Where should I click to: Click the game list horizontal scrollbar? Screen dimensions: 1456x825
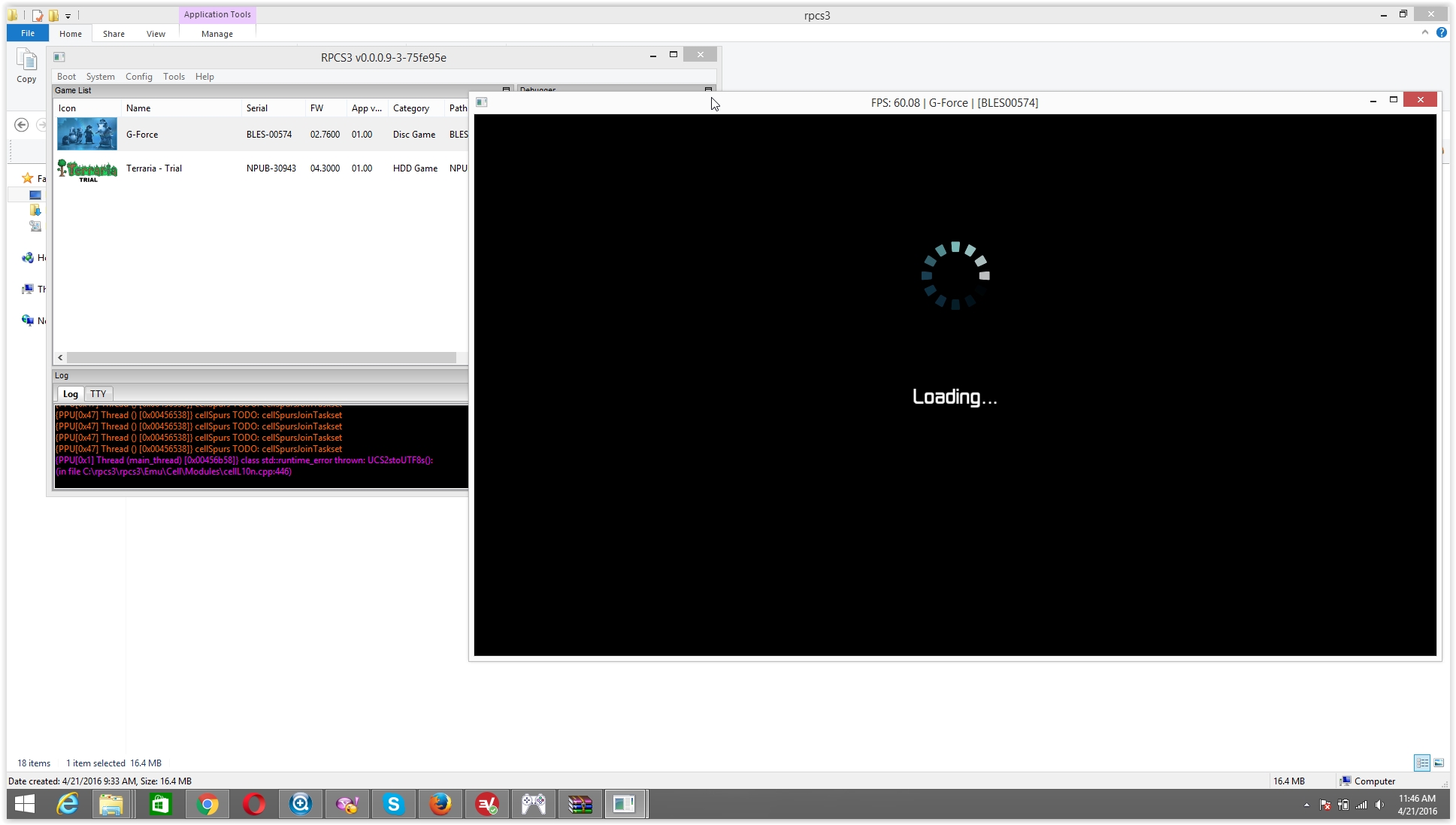[261, 358]
